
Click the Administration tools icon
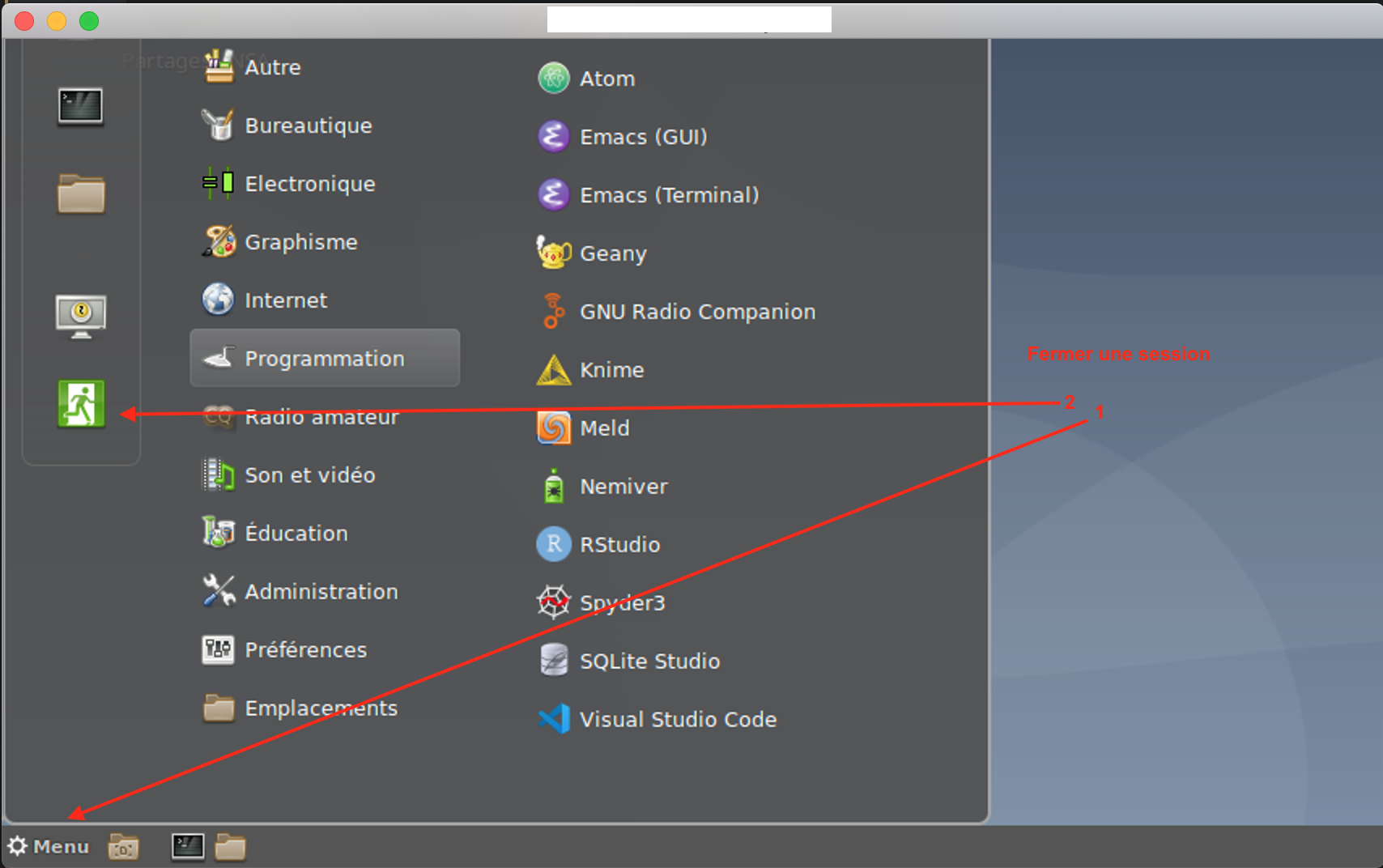219,591
